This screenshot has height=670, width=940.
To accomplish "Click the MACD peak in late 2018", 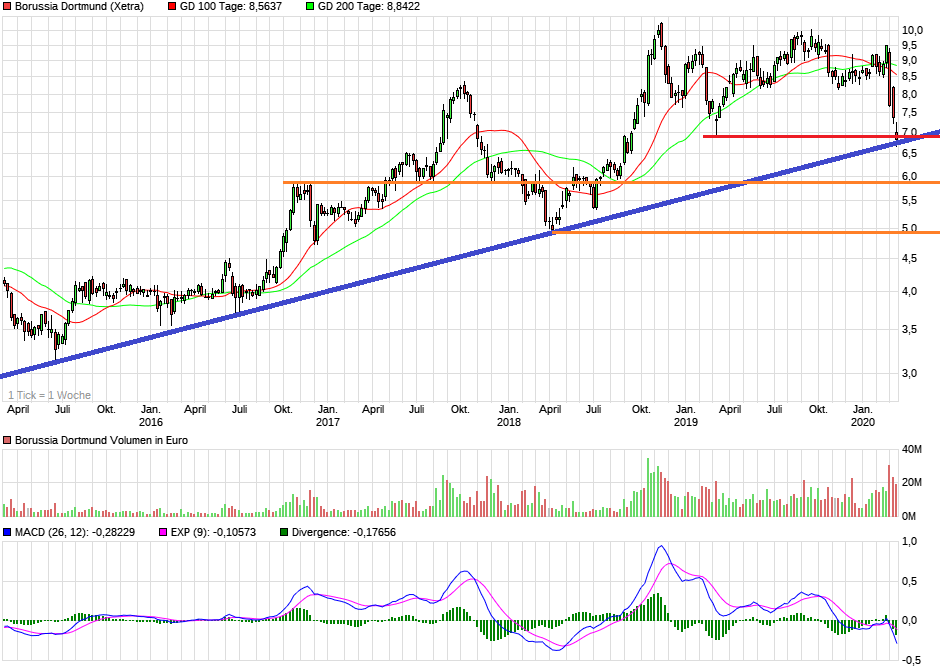I will (x=661, y=546).
